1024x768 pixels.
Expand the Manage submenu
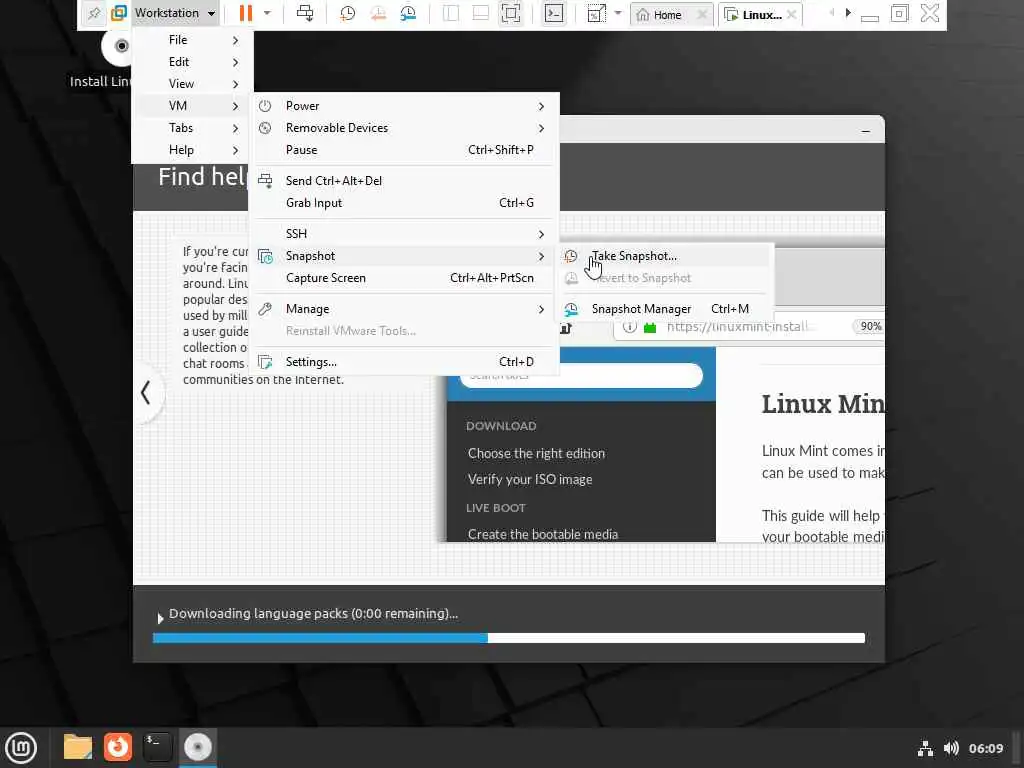(x=404, y=309)
